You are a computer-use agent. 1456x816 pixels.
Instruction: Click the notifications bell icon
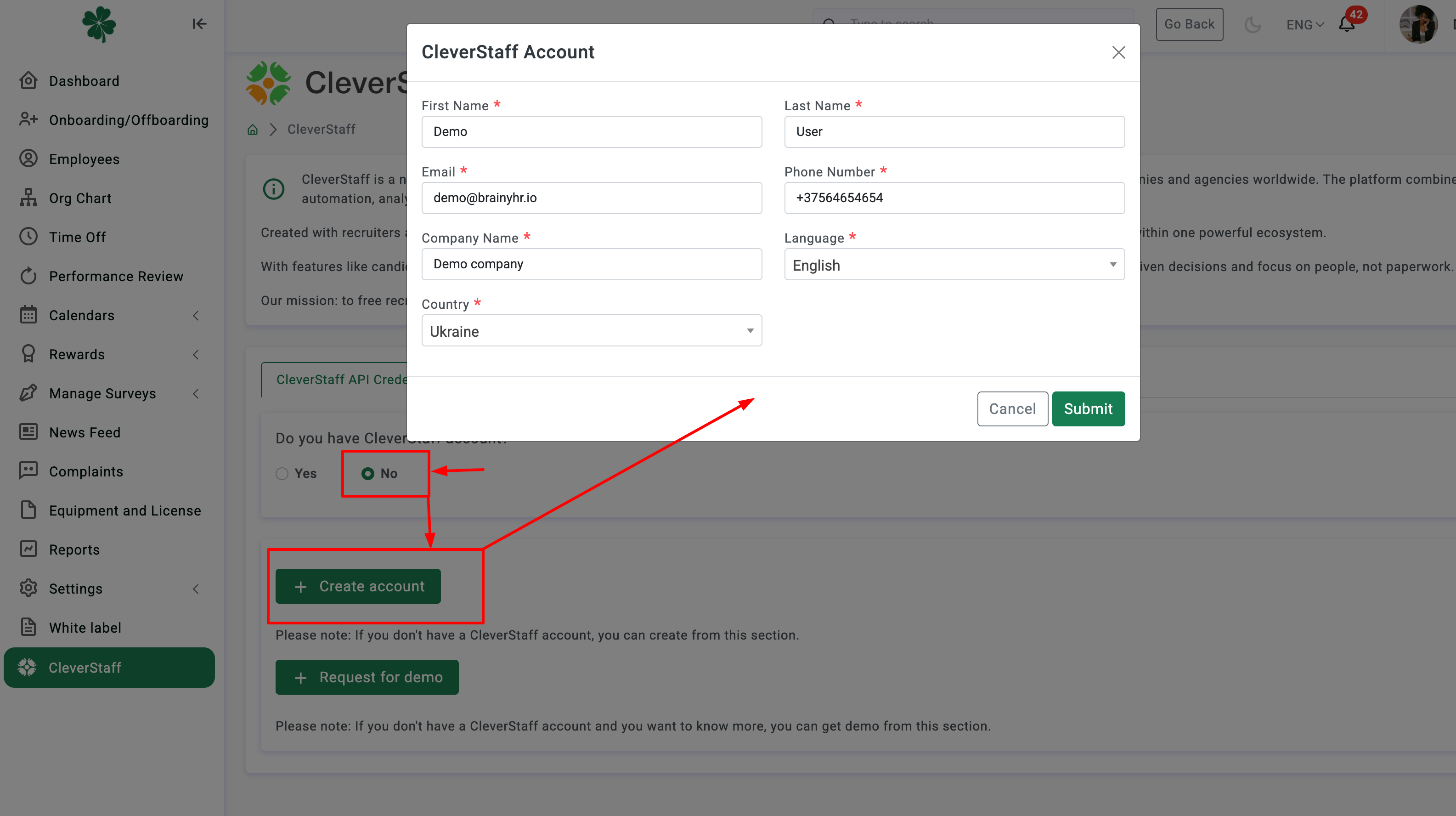[1347, 24]
